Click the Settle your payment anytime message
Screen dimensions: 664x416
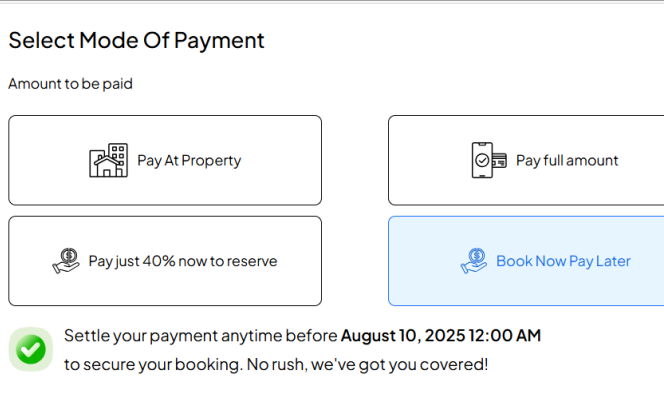(200, 335)
